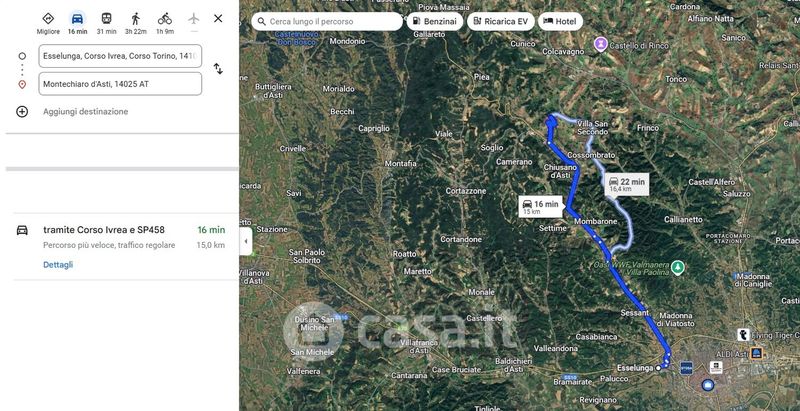
Task: Select the Migliore best travel mode icon
Action: click(48, 19)
